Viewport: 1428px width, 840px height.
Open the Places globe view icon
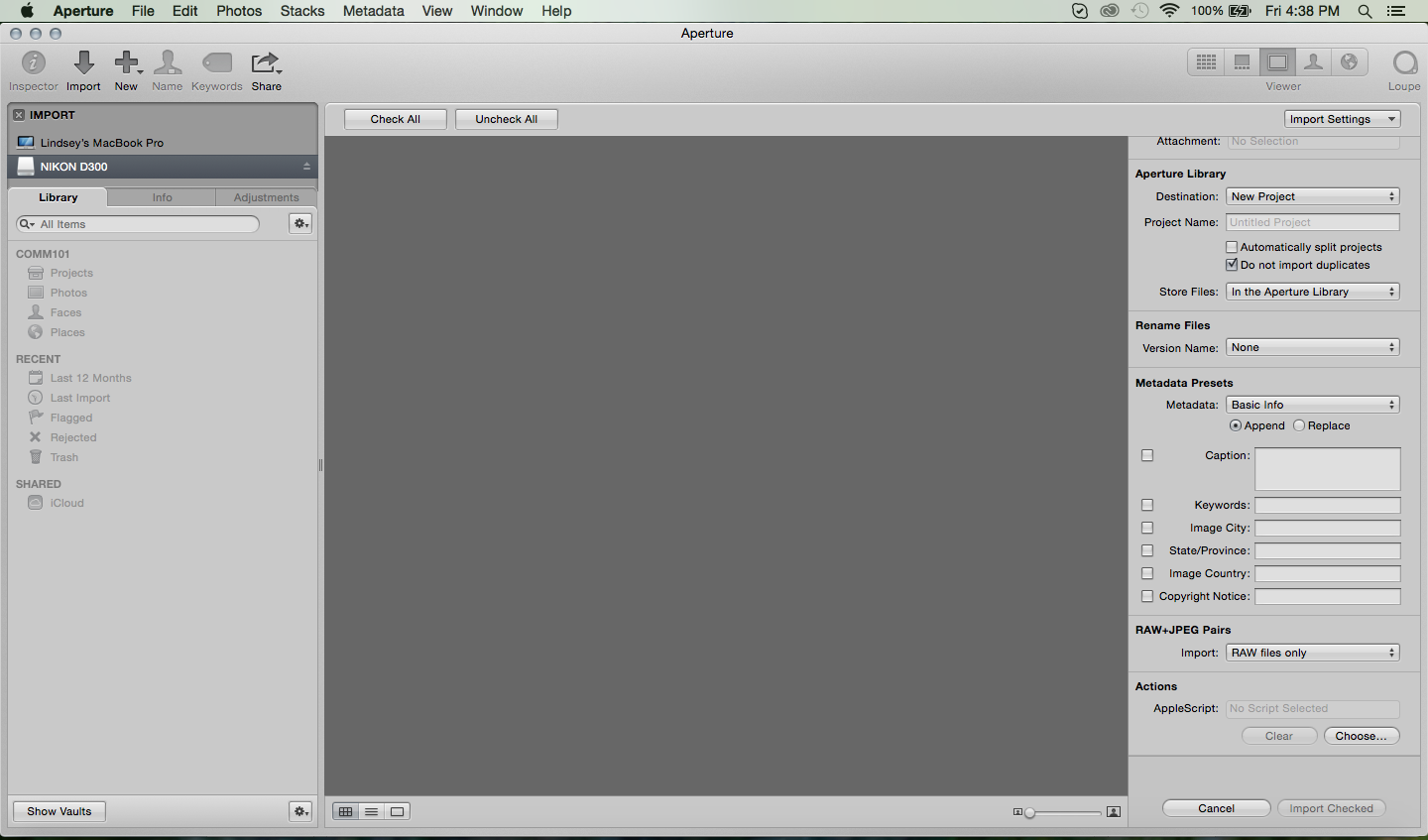click(1349, 62)
